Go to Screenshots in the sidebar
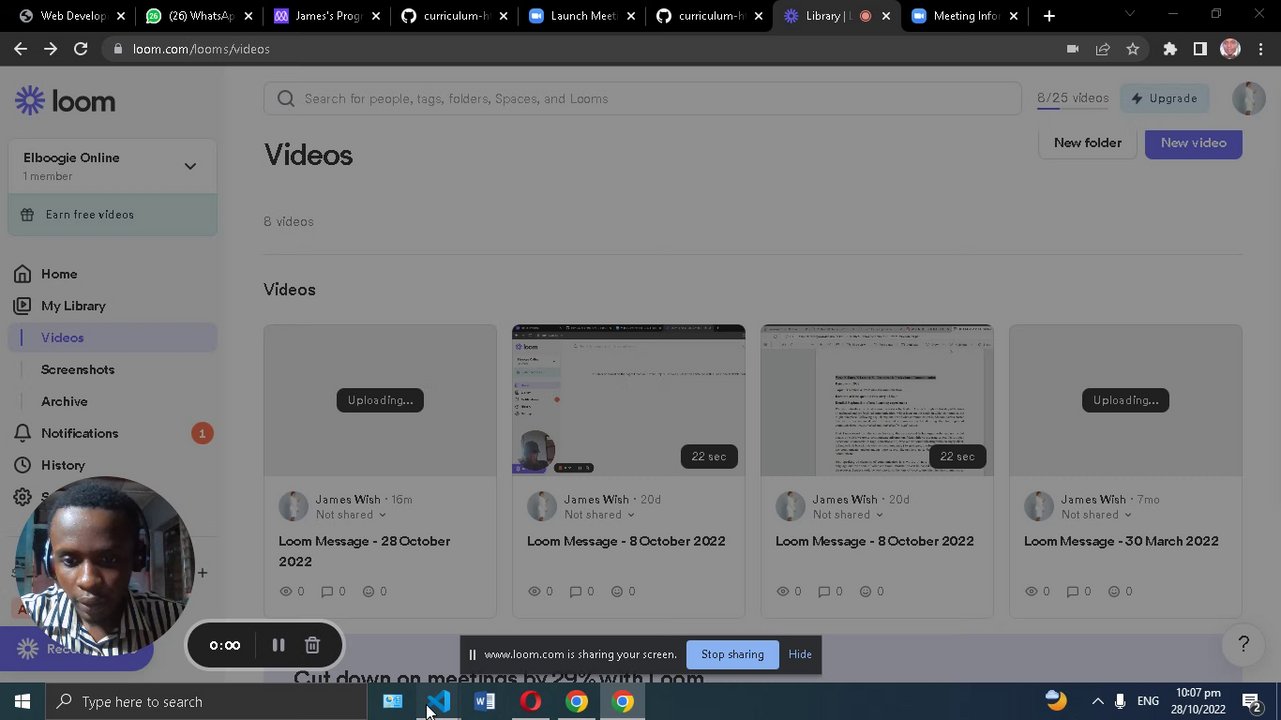Viewport: 1281px width, 720px height. pyautogui.click(x=78, y=370)
